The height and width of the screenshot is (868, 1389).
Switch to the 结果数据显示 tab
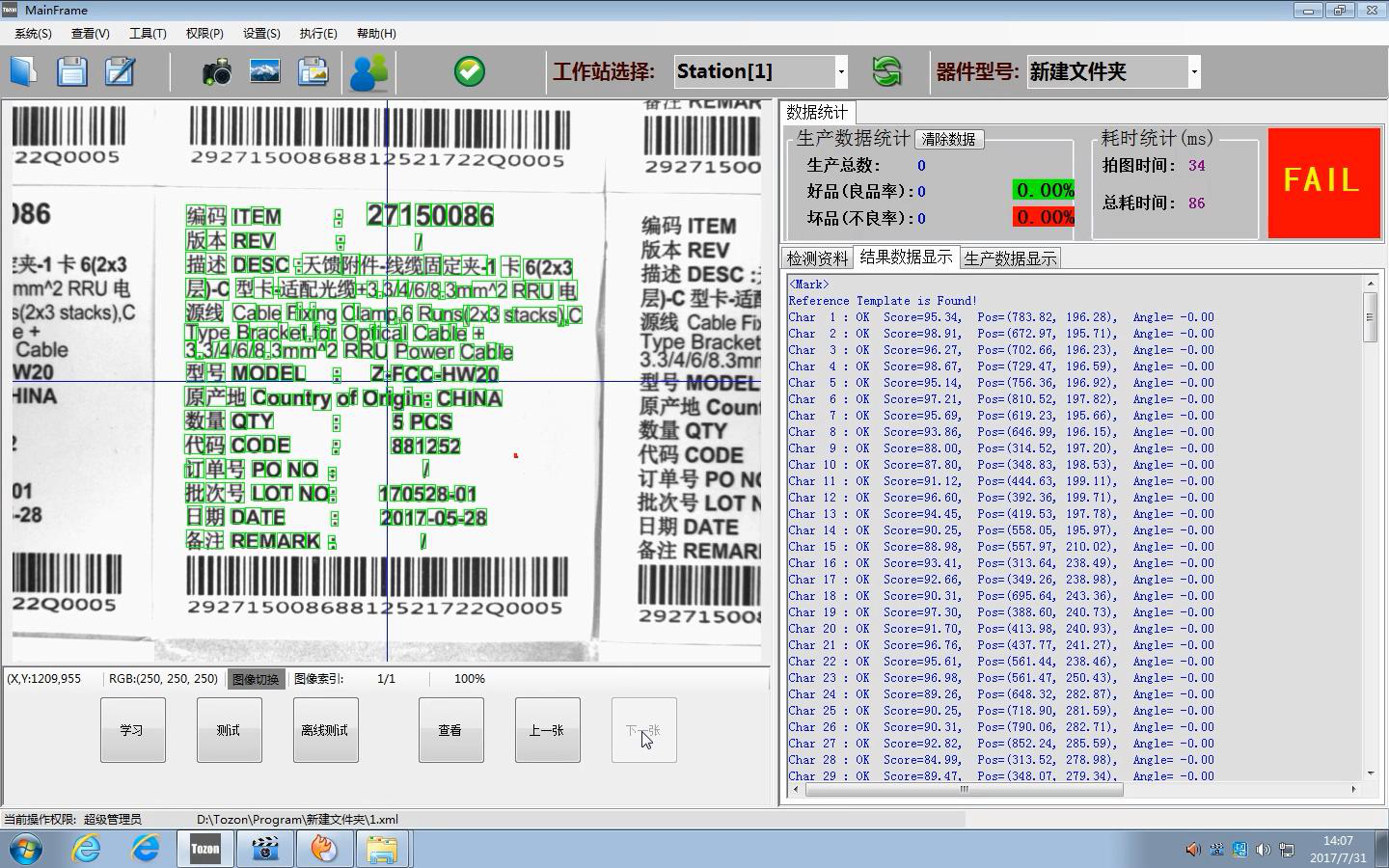(906, 257)
